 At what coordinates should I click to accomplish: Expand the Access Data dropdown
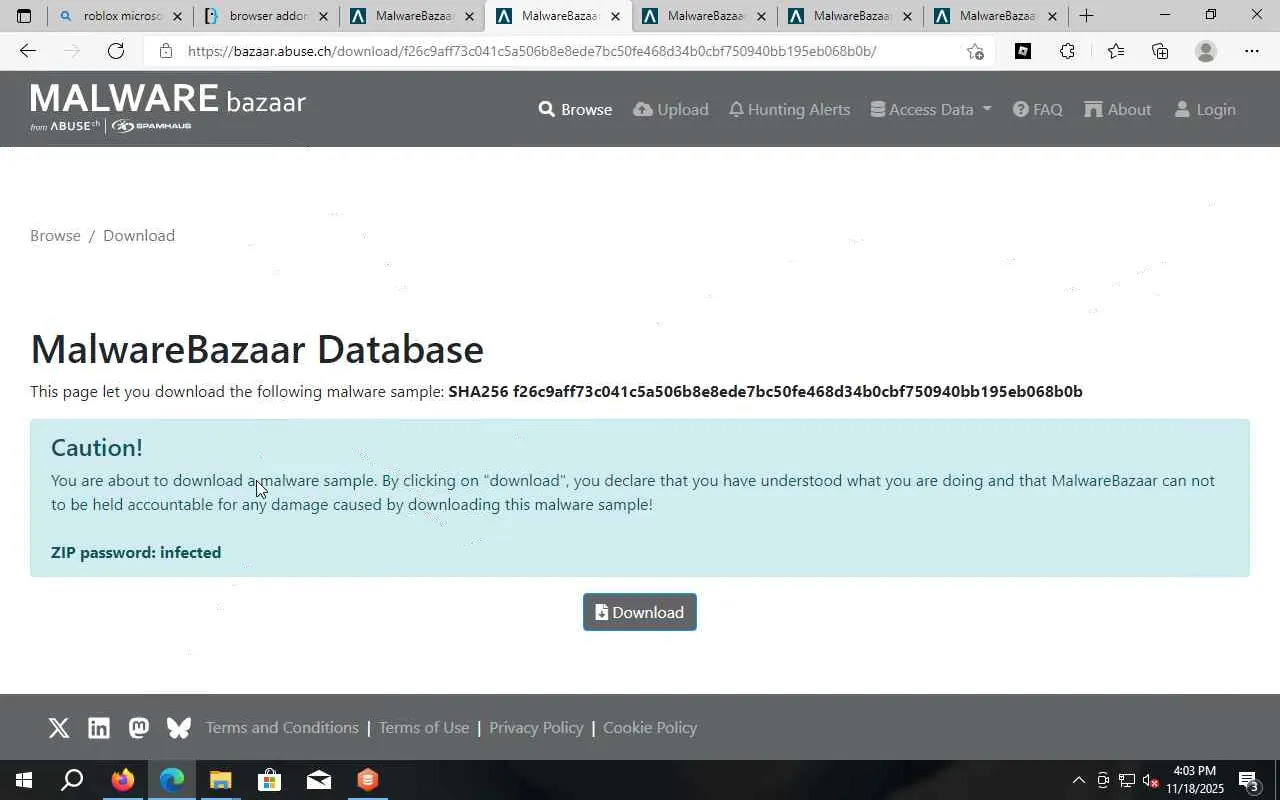(x=931, y=109)
